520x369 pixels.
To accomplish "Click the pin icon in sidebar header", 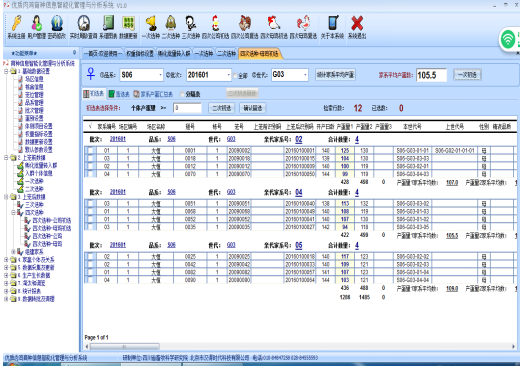I will tap(74, 53).
